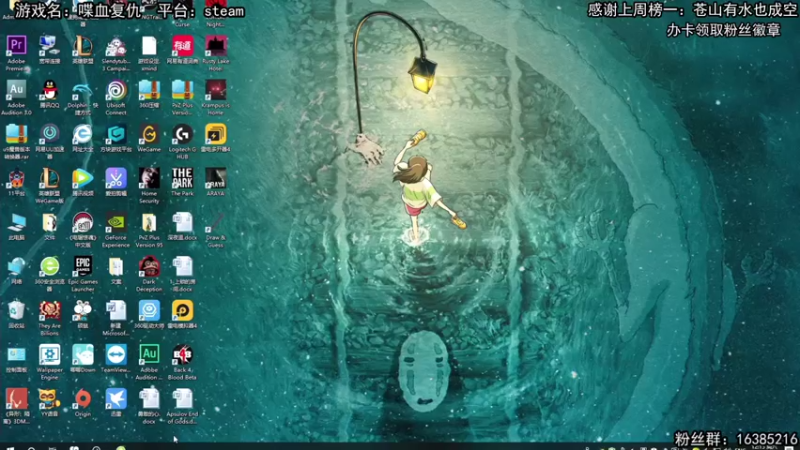This screenshot has width=800, height=450.
Task: Open the blank .xmind file icon
Action: [149, 46]
